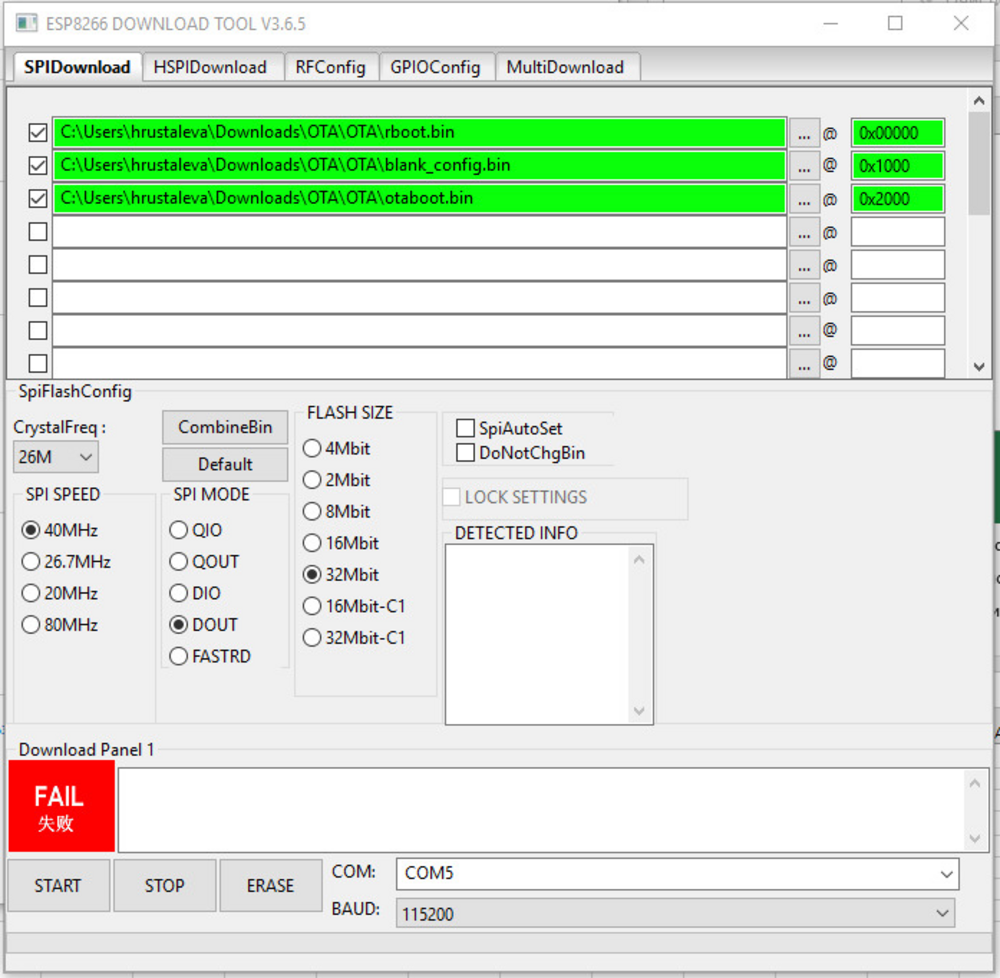Screen dimensions: 1000x978
Task: Click the file list scroll down arrow
Action: click(979, 367)
